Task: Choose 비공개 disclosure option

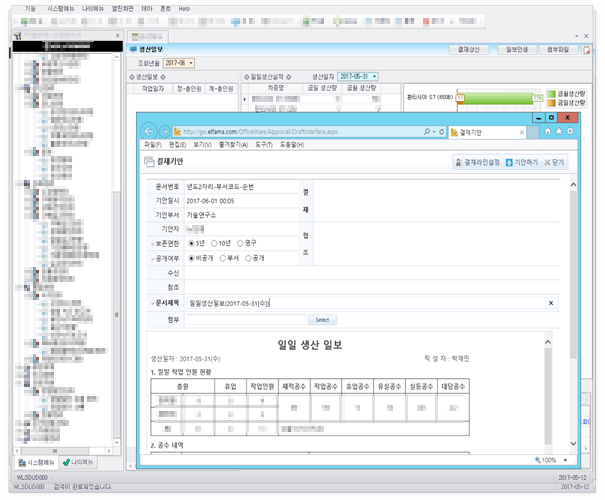Action: (x=191, y=258)
